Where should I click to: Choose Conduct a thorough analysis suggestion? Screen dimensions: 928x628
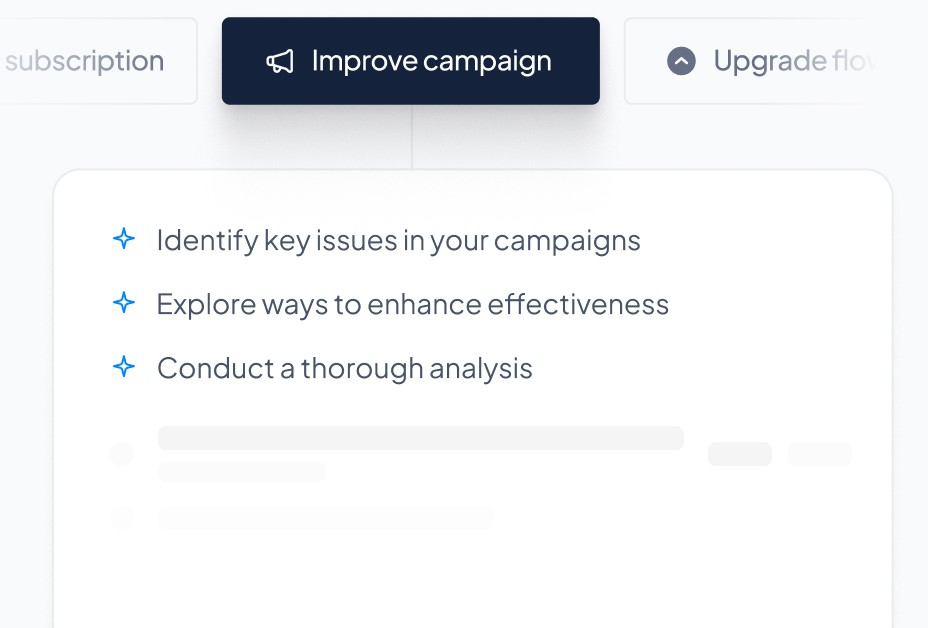point(344,368)
